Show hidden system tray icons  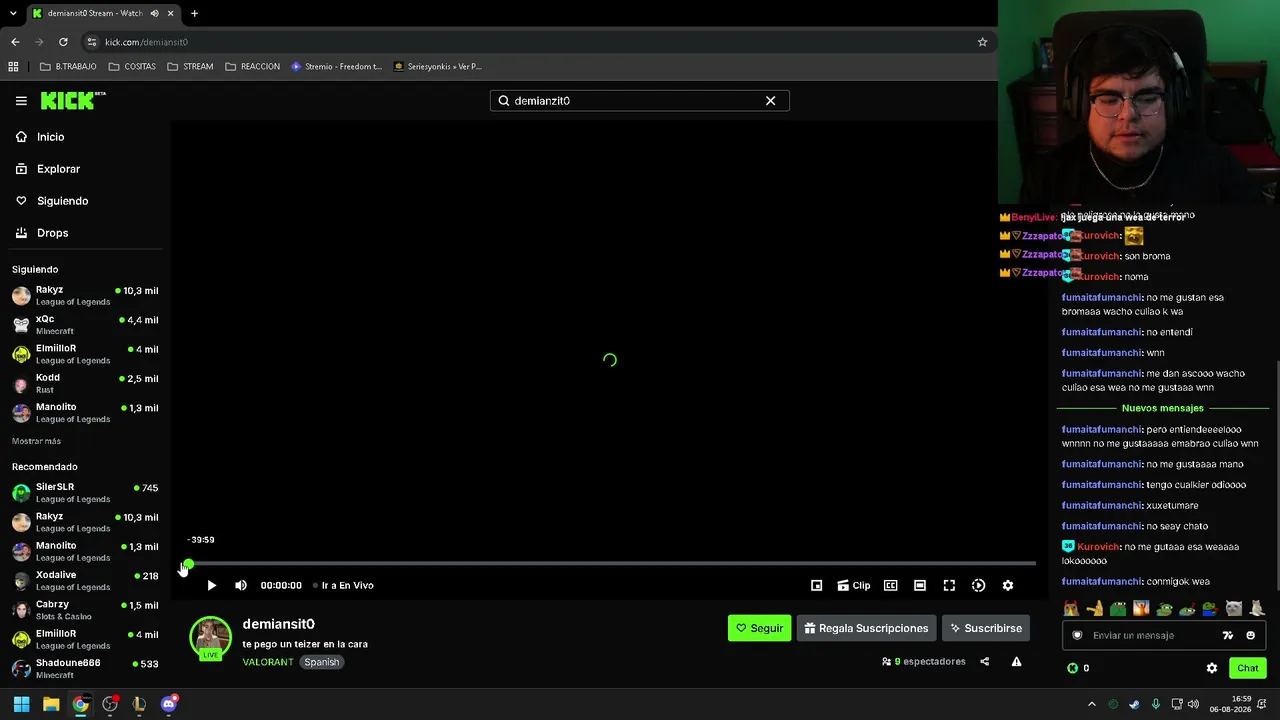click(1091, 704)
